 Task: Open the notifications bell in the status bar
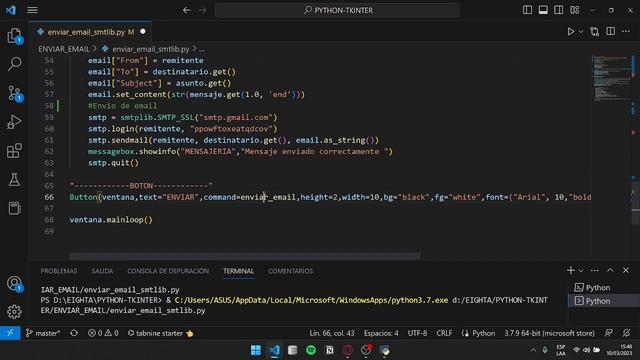(627, 333)
